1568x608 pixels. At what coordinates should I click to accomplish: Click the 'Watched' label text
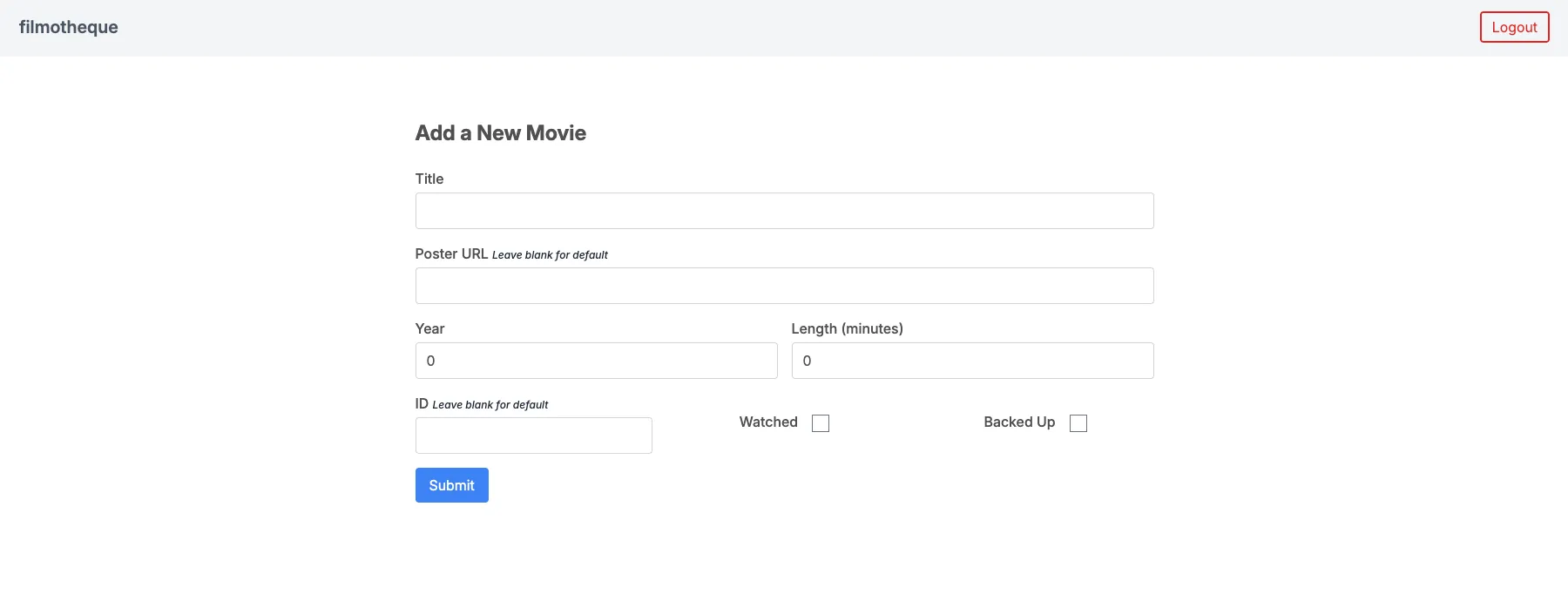768,422
